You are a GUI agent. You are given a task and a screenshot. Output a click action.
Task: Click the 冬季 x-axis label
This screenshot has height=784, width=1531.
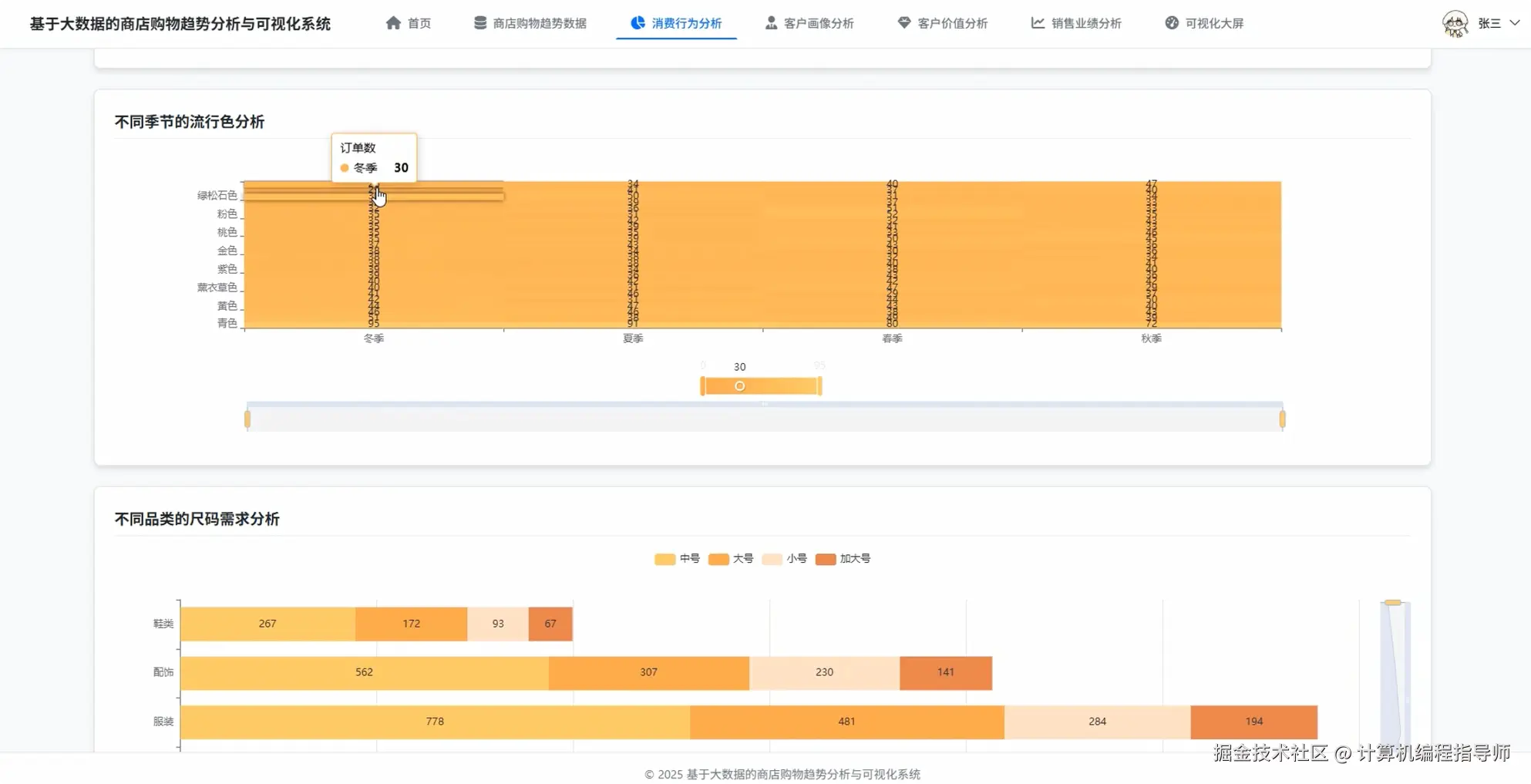[374, 339]
